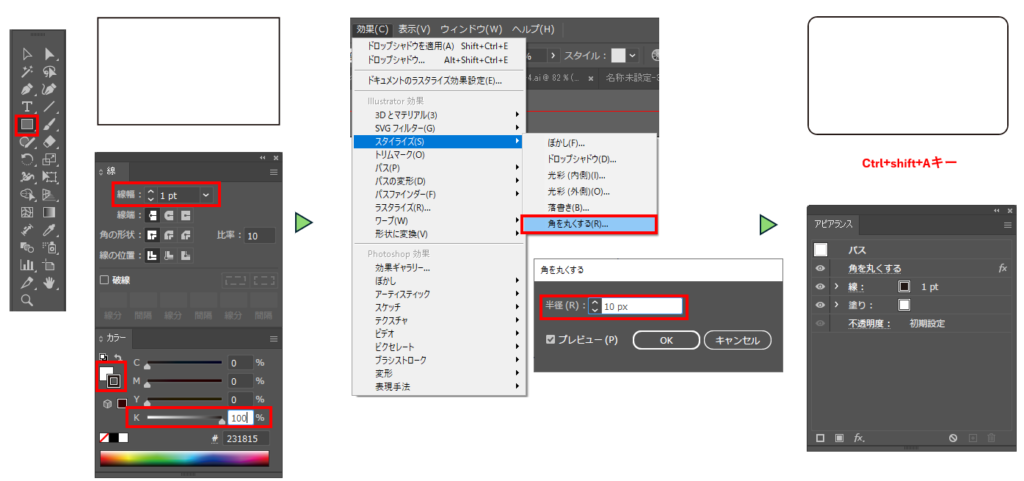Enable the 破線 dashed line checkbox

105,280
